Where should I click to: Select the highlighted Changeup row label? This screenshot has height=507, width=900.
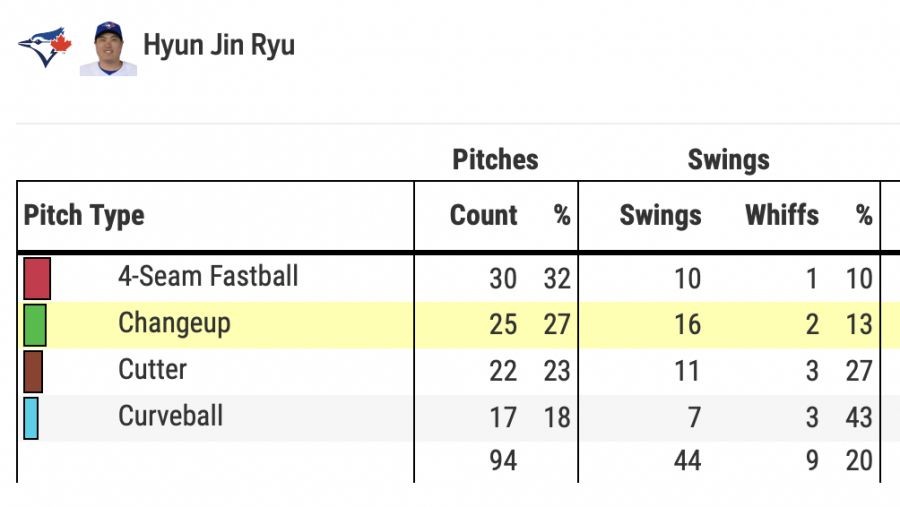pos(174,323)
